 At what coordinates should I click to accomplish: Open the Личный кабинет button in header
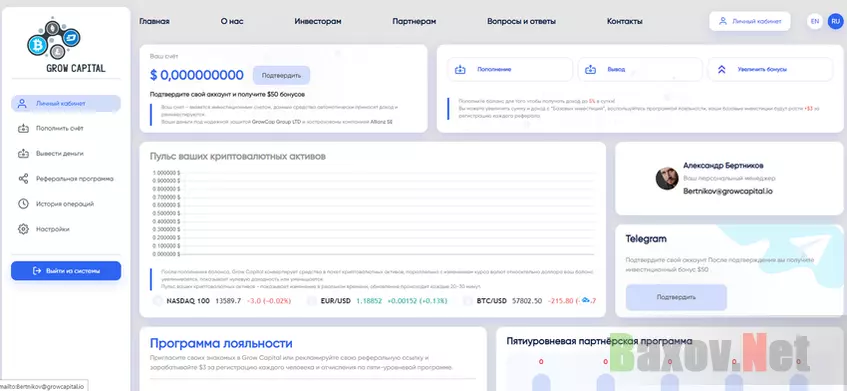(750, 22)
